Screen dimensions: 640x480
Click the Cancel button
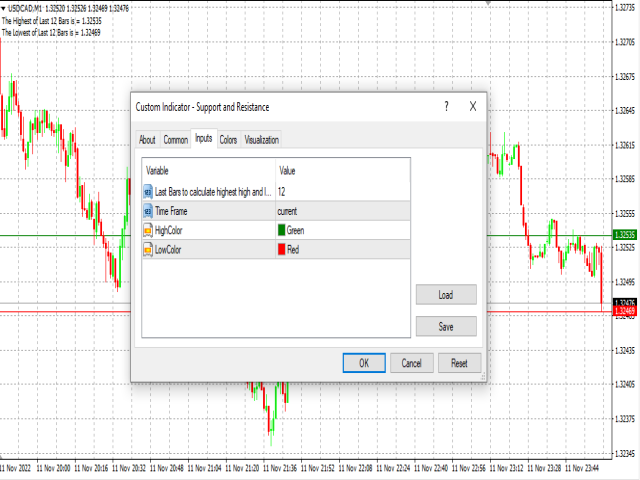point(411,363)
